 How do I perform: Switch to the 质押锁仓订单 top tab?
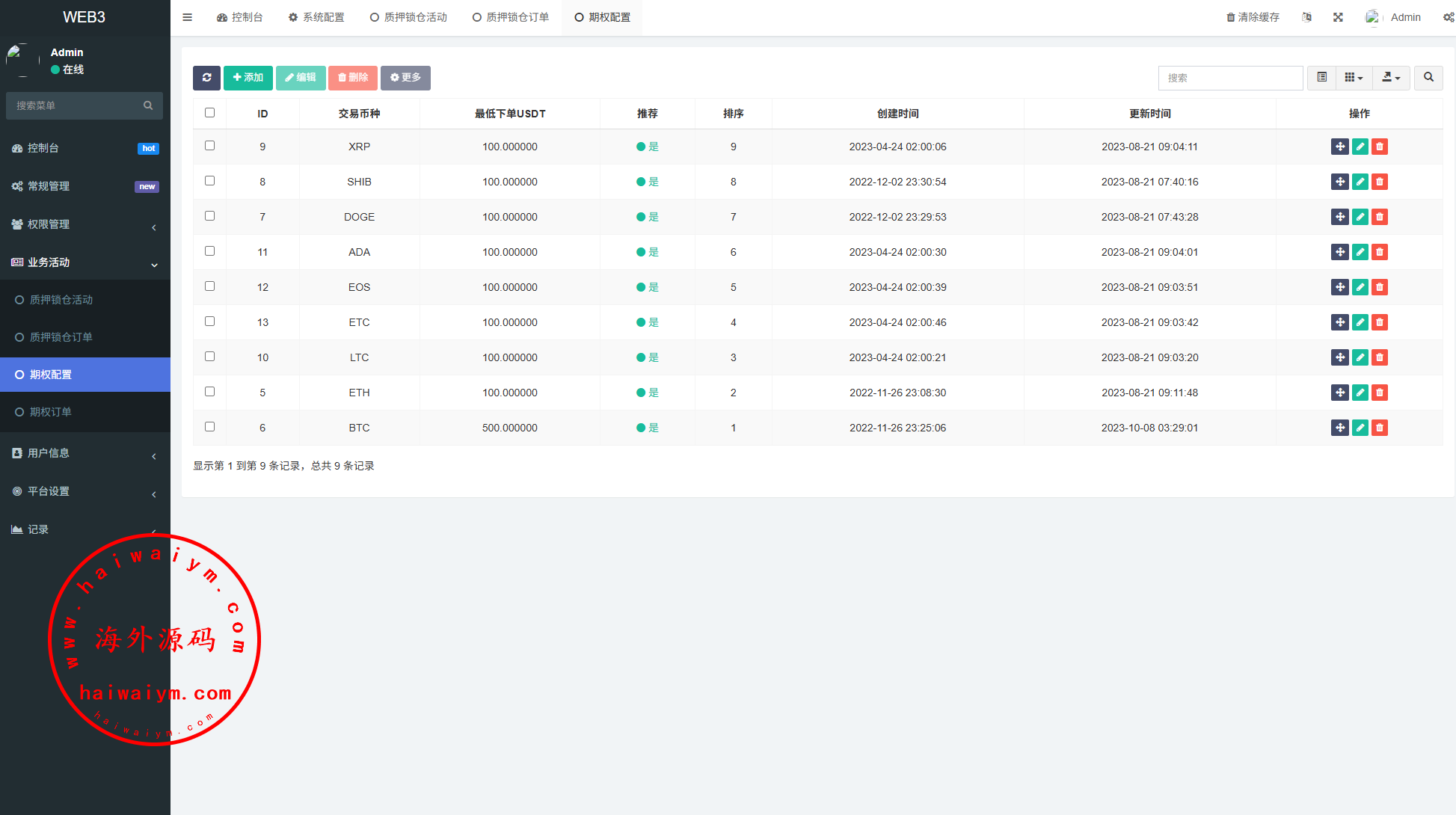click(x=511, y=17)
